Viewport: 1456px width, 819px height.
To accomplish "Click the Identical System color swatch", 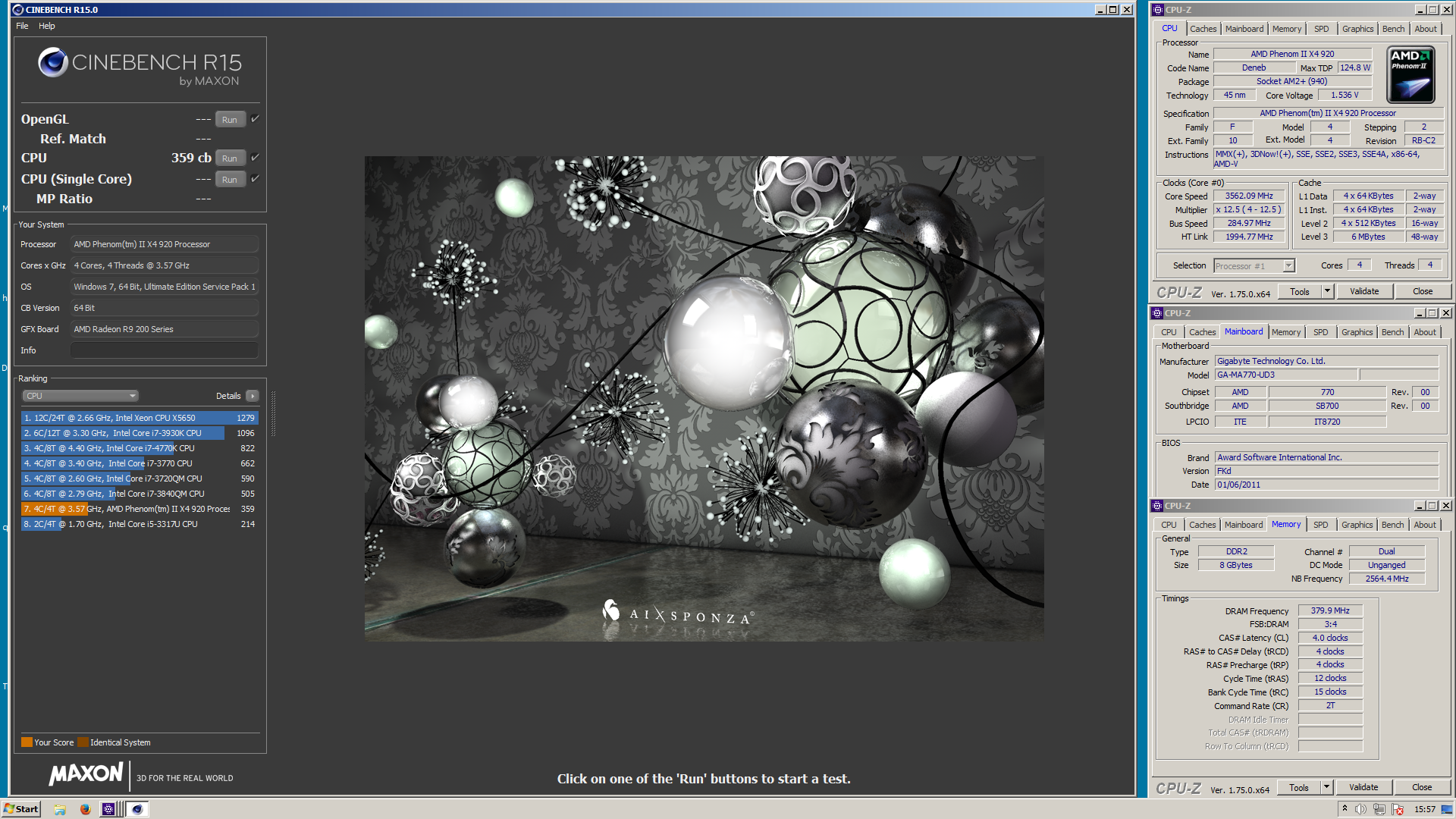I will pos(83,742).
